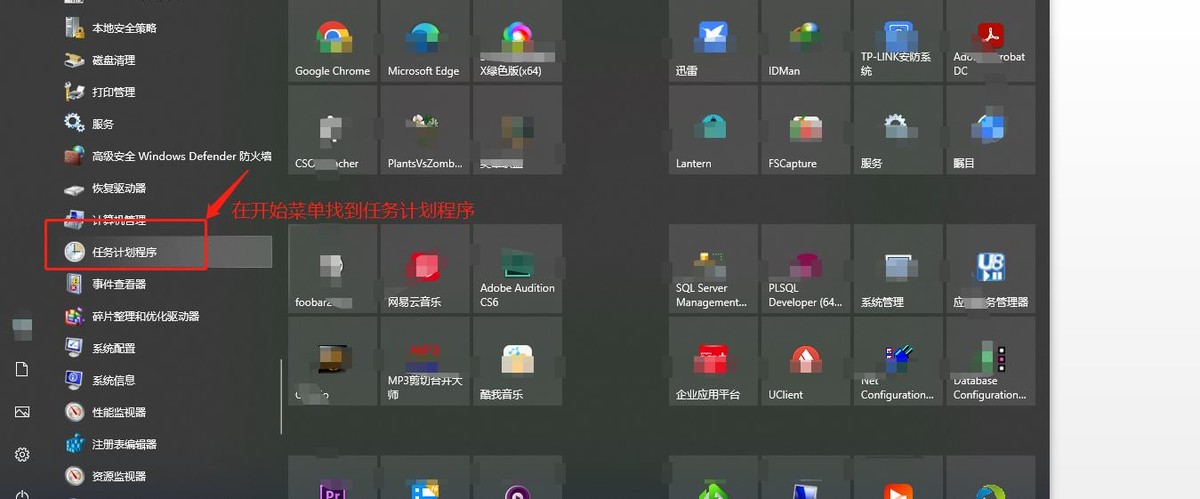The width and height of the screenshot is (1200, 499).
Task: Open 打印管理 from the app list
Action: tap(160, 92)
